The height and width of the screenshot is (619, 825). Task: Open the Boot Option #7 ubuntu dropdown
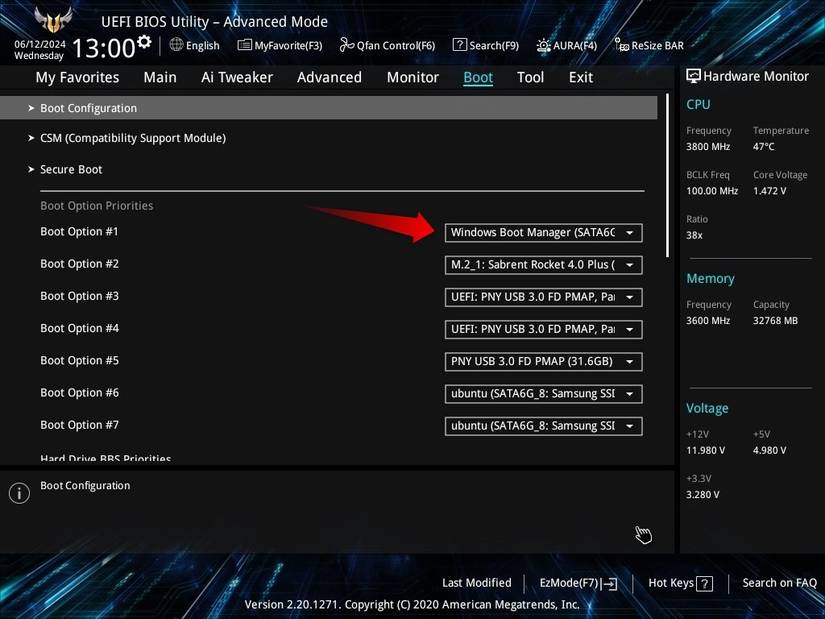543,425
